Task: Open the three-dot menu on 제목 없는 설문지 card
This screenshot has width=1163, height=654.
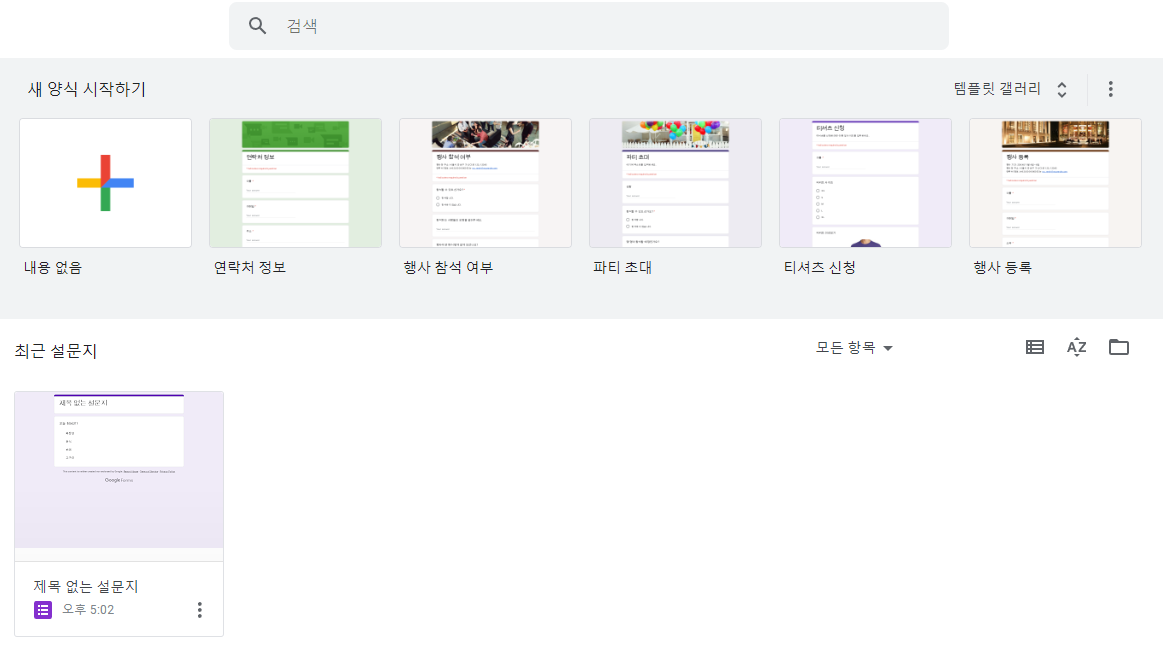Action: click(x=199, y=609)
